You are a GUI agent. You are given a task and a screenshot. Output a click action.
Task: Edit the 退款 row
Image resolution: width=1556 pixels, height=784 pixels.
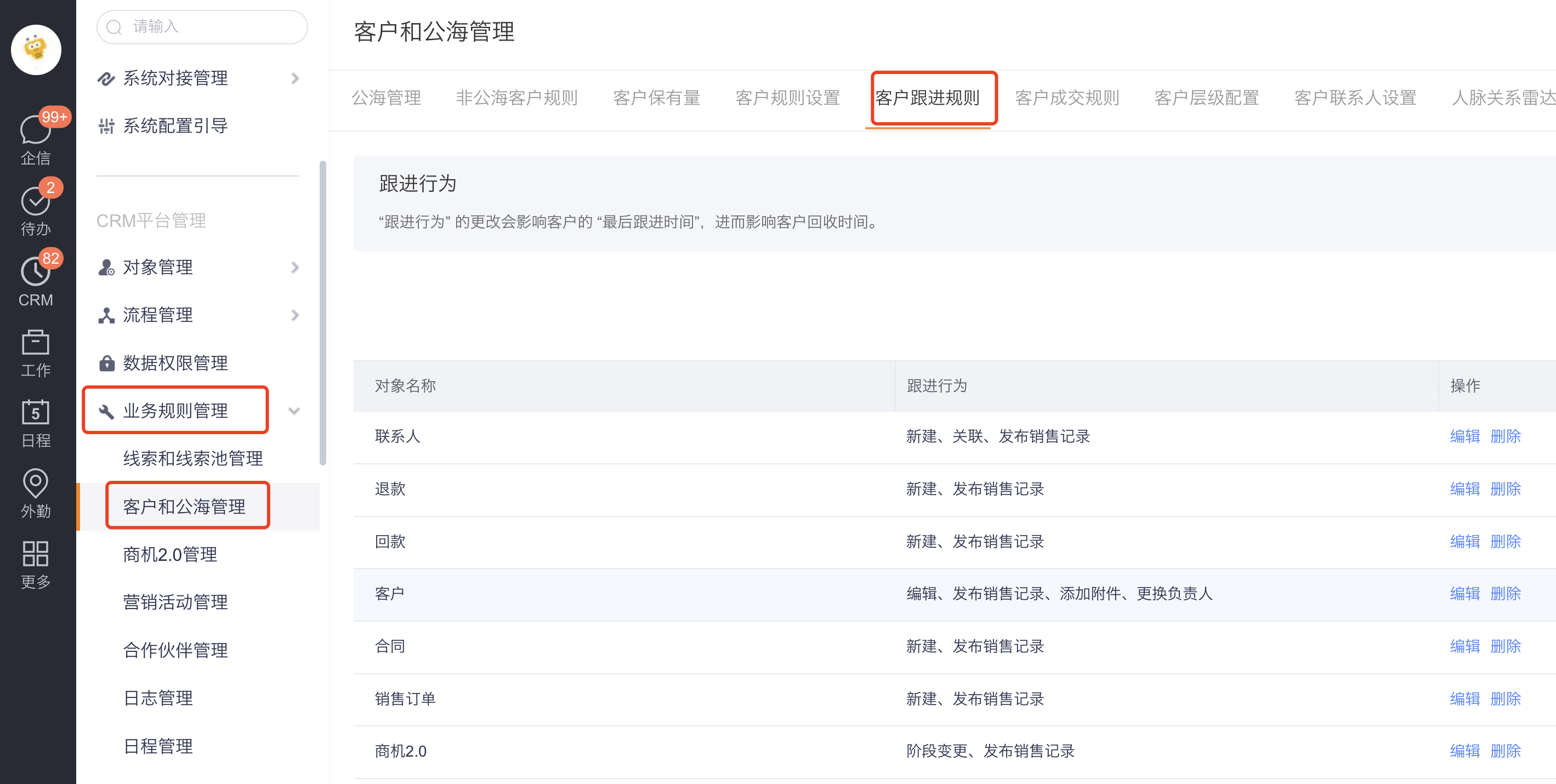(x=1465, y=489)
